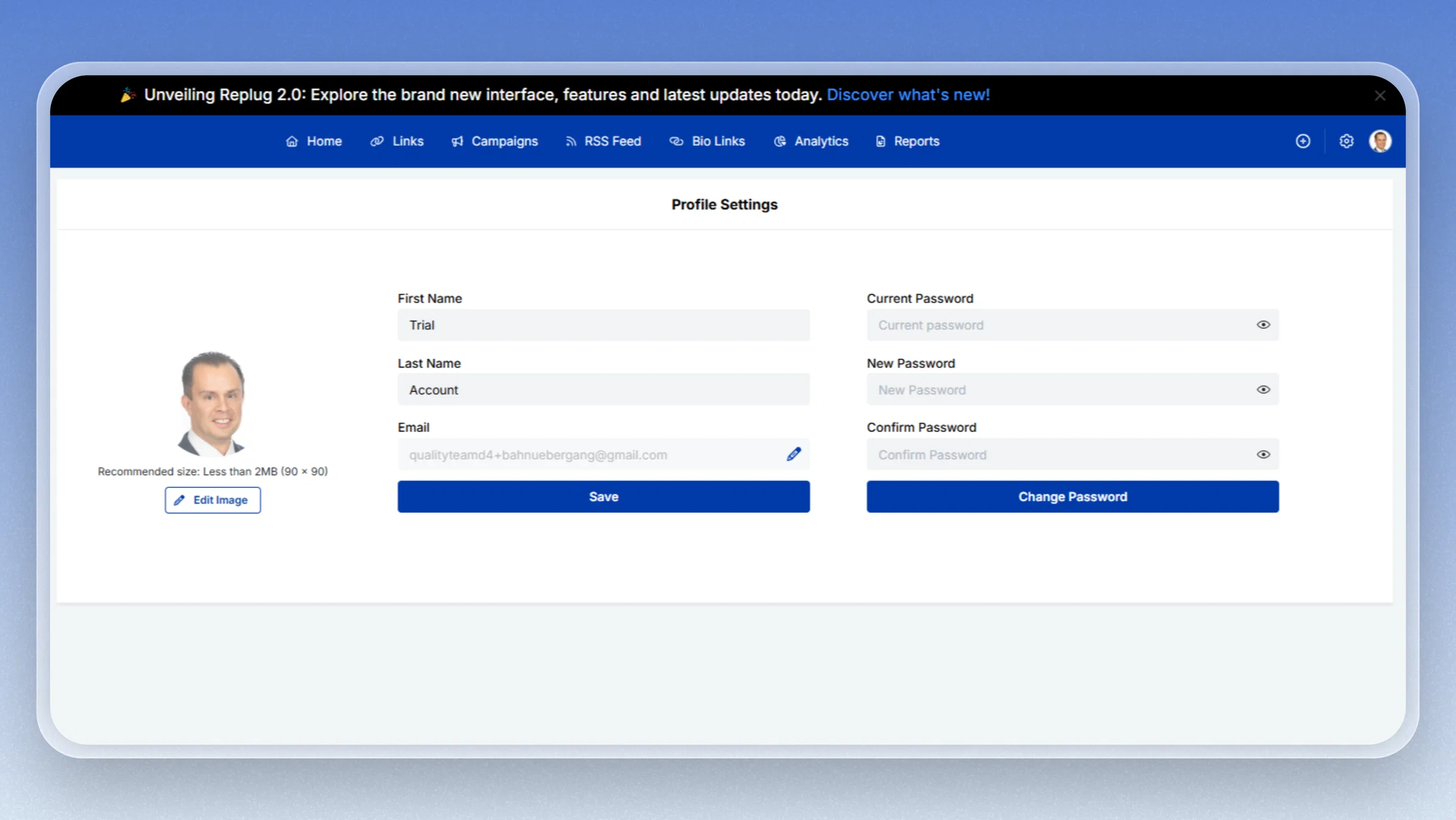Follow the Discover what's new link
This screenshot has width=1456, height=820.
(x=908, y=95)
